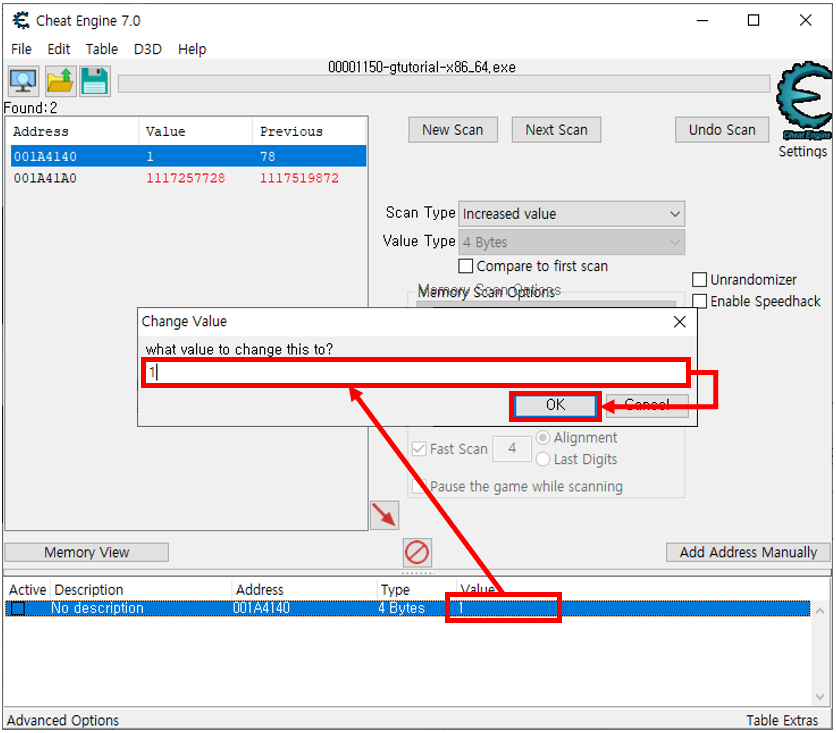Open Memory View
The image size is (836, 733).
(86, 552)
